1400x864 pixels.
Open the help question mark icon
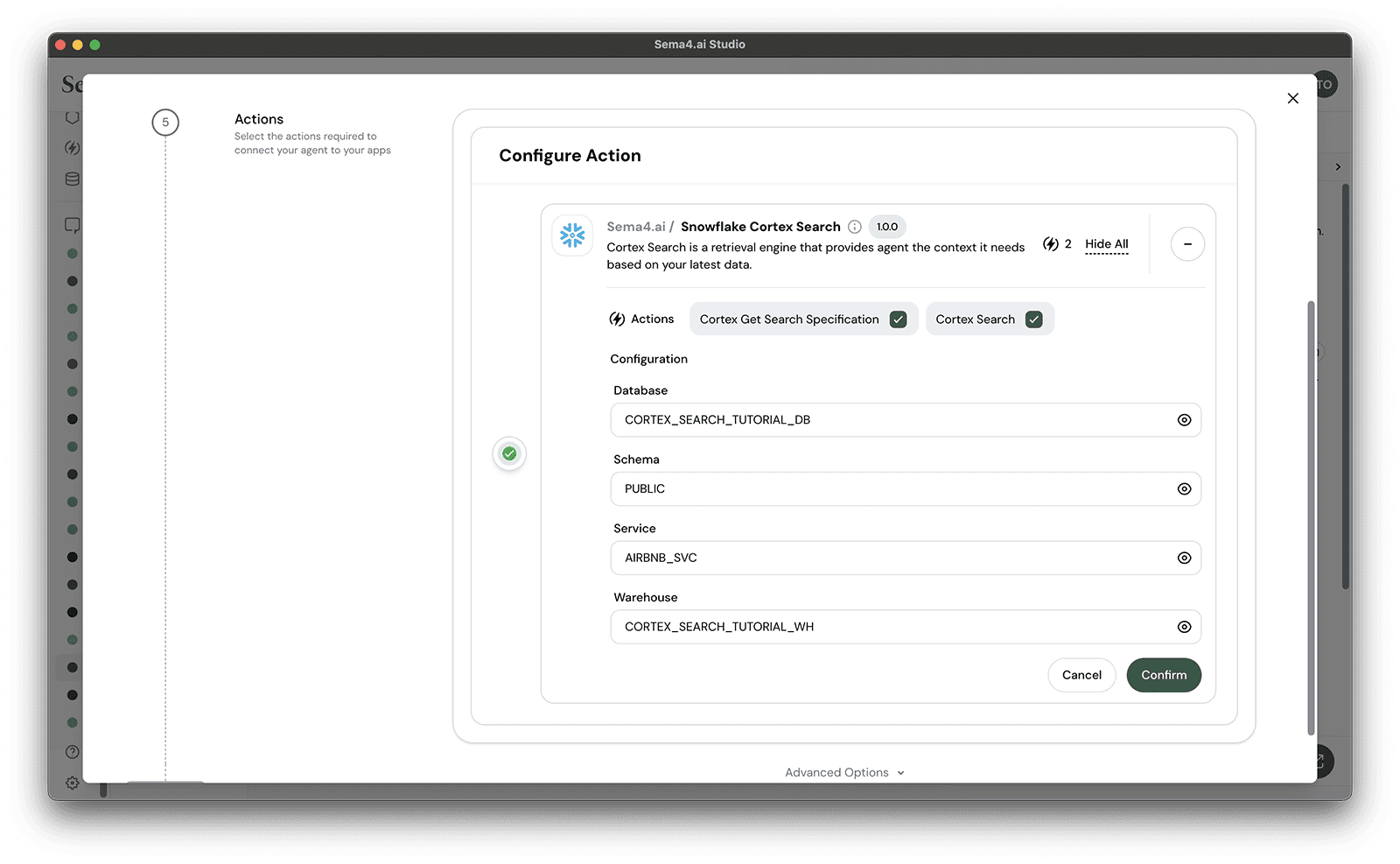(x=72, y=751)
